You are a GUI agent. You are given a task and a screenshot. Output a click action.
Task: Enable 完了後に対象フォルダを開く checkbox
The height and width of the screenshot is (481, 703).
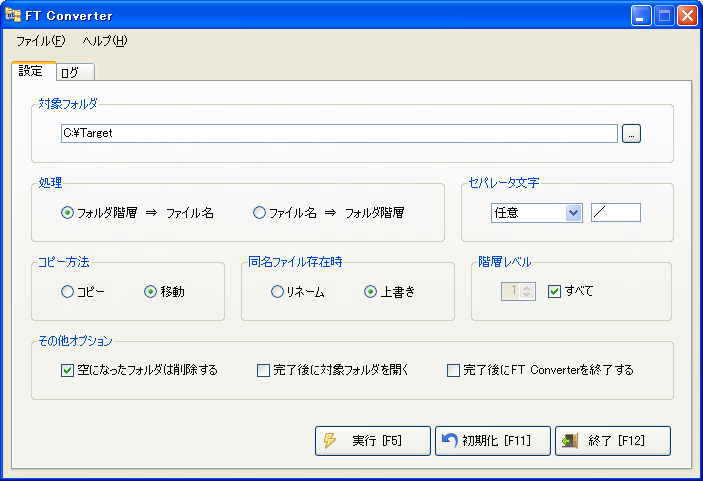click(x=264, y=370)
